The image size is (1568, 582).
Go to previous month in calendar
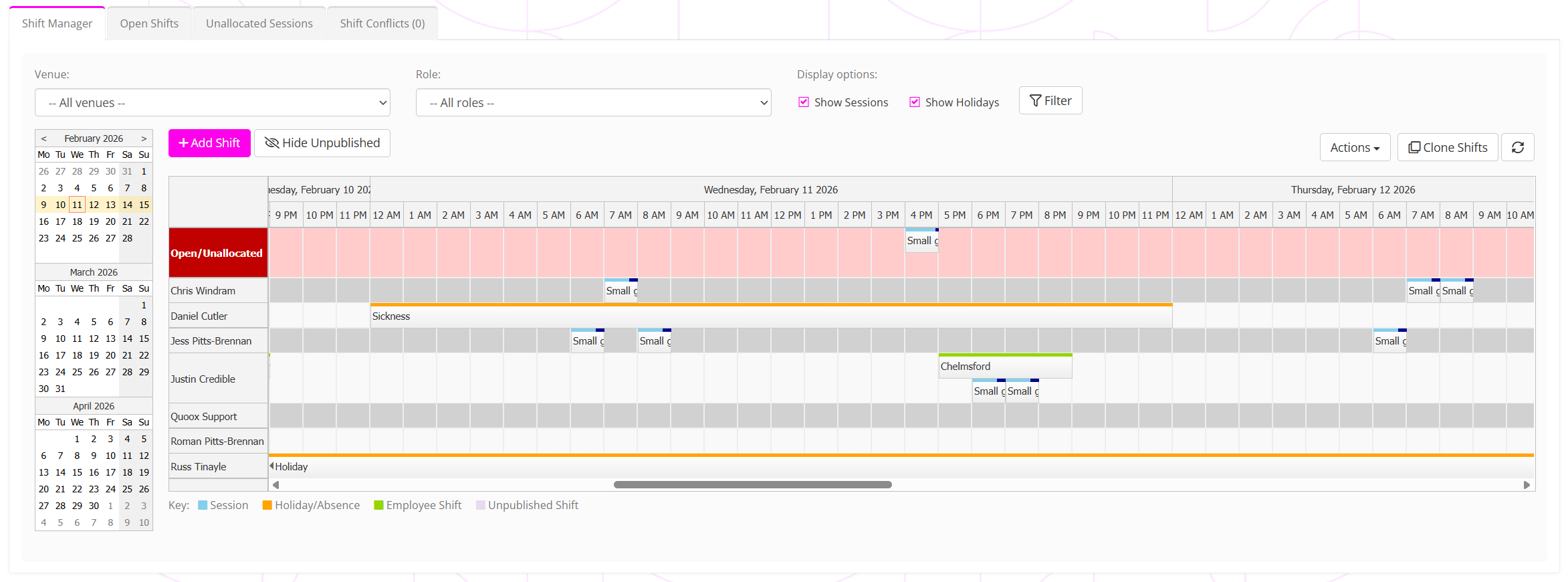tap(44, 138)
